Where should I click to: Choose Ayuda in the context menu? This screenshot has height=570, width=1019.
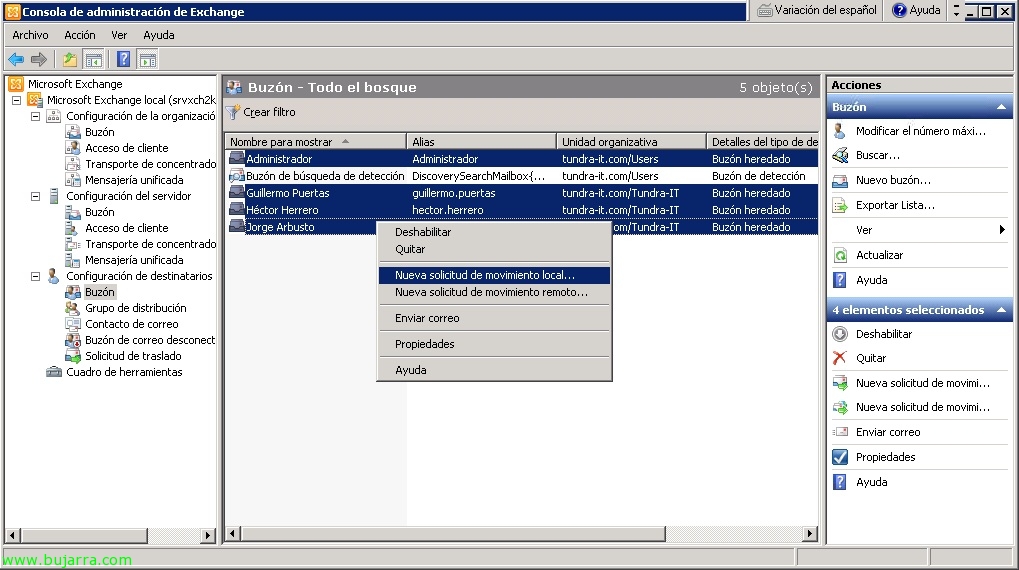coord(494,370)
